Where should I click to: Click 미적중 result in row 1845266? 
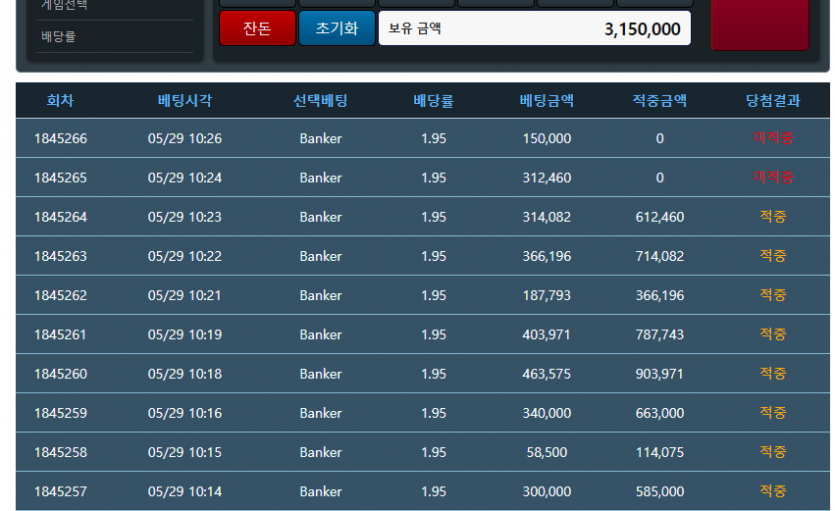point(773,138)
